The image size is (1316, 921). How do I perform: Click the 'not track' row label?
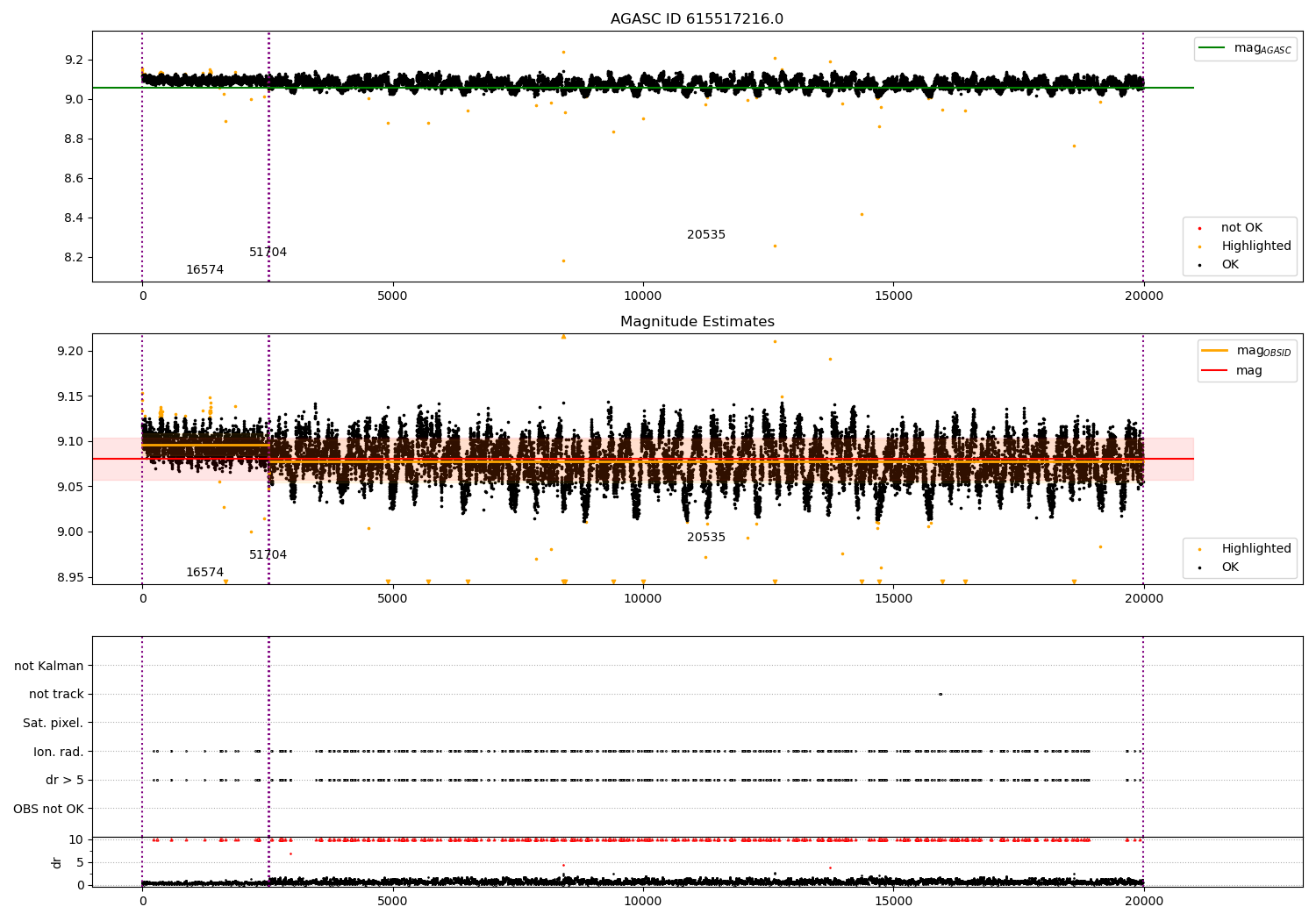point(56,695)
